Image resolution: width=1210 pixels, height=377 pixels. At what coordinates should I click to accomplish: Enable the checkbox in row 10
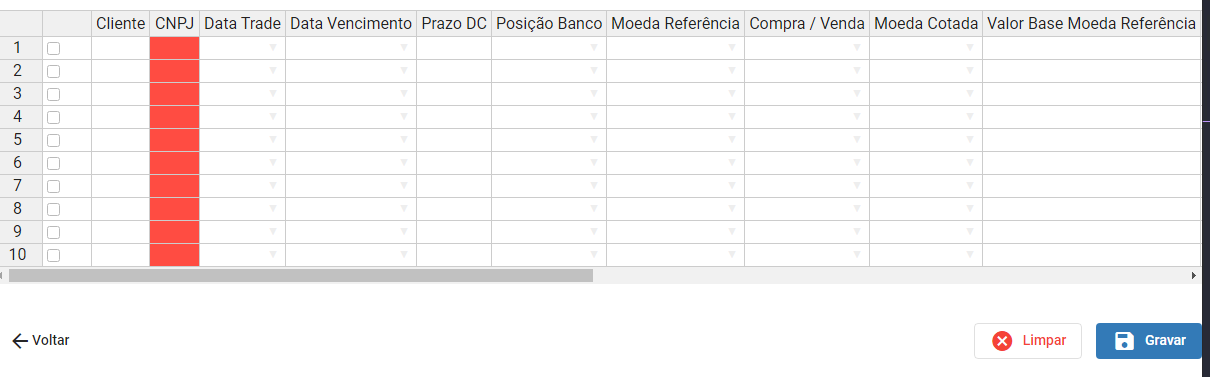(x=54, y=255)
